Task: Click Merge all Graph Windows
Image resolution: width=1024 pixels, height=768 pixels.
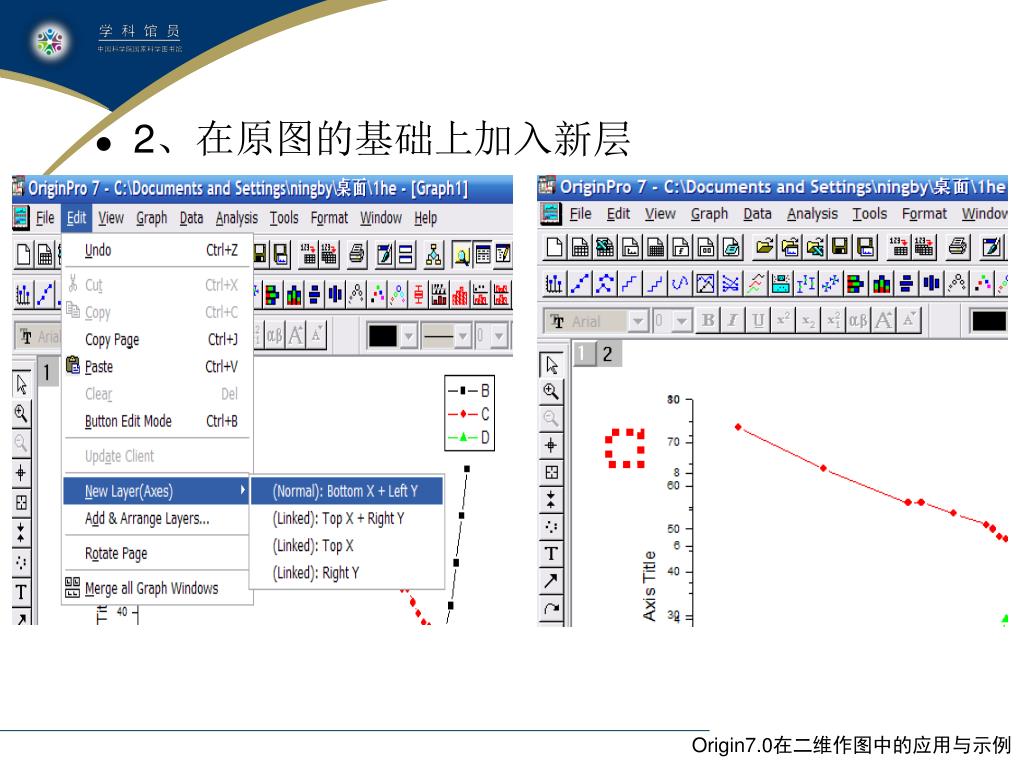Action: coord(156,588)
